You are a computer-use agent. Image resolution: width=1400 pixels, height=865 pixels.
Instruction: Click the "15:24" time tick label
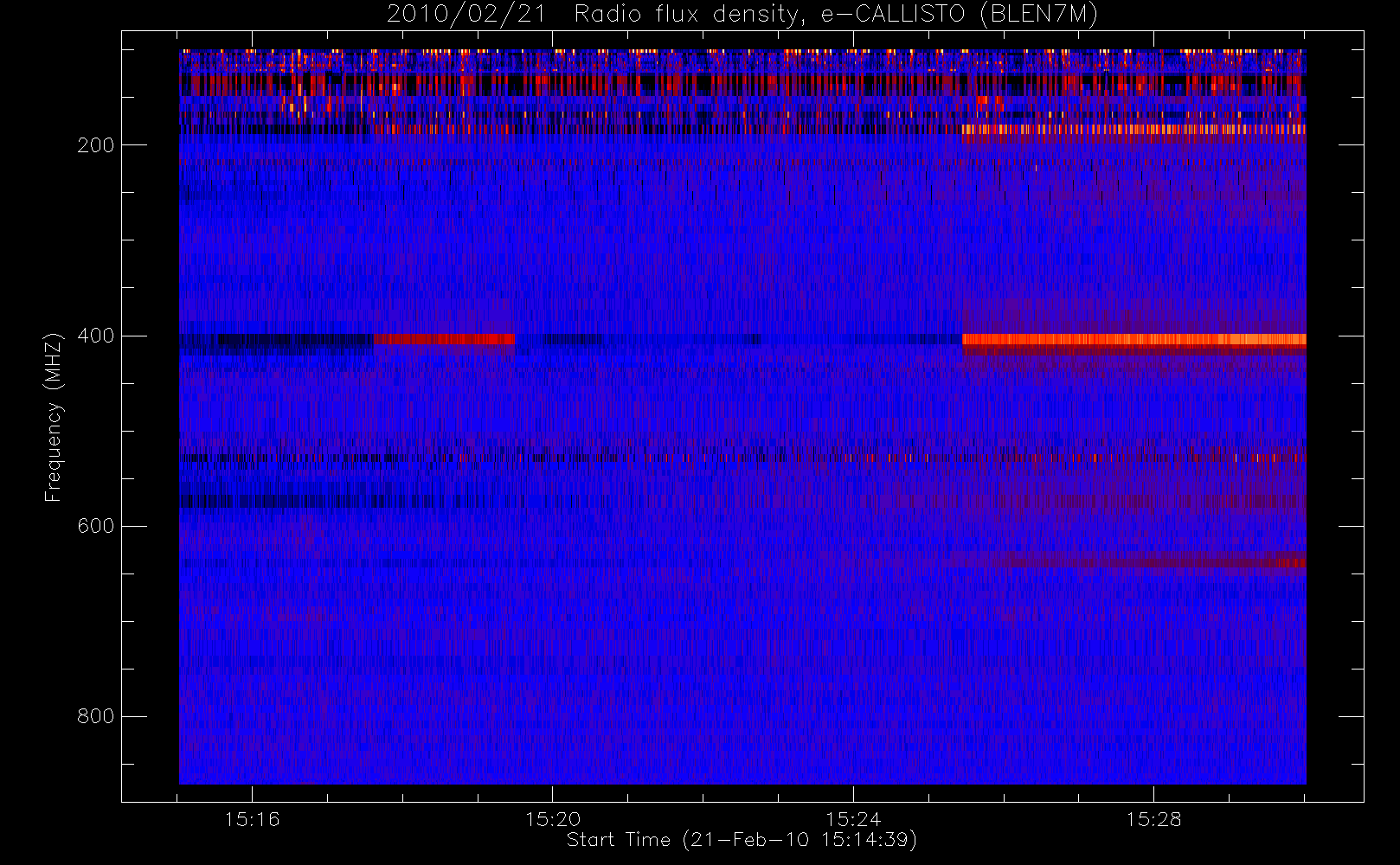click(x=852, y=819)
